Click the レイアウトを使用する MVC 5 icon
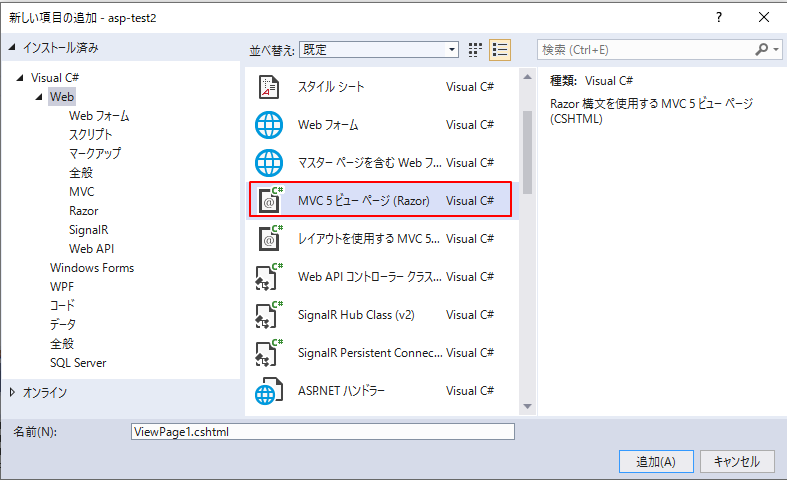 point(271,238)
